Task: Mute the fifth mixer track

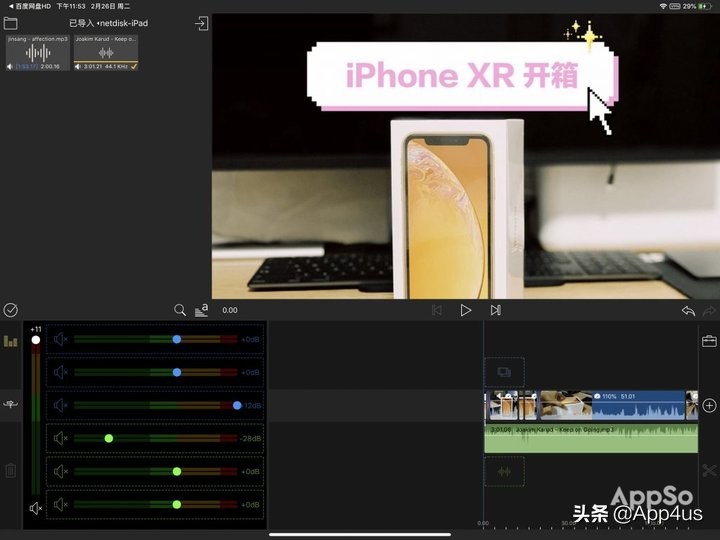Action: (x=61, y=472)
